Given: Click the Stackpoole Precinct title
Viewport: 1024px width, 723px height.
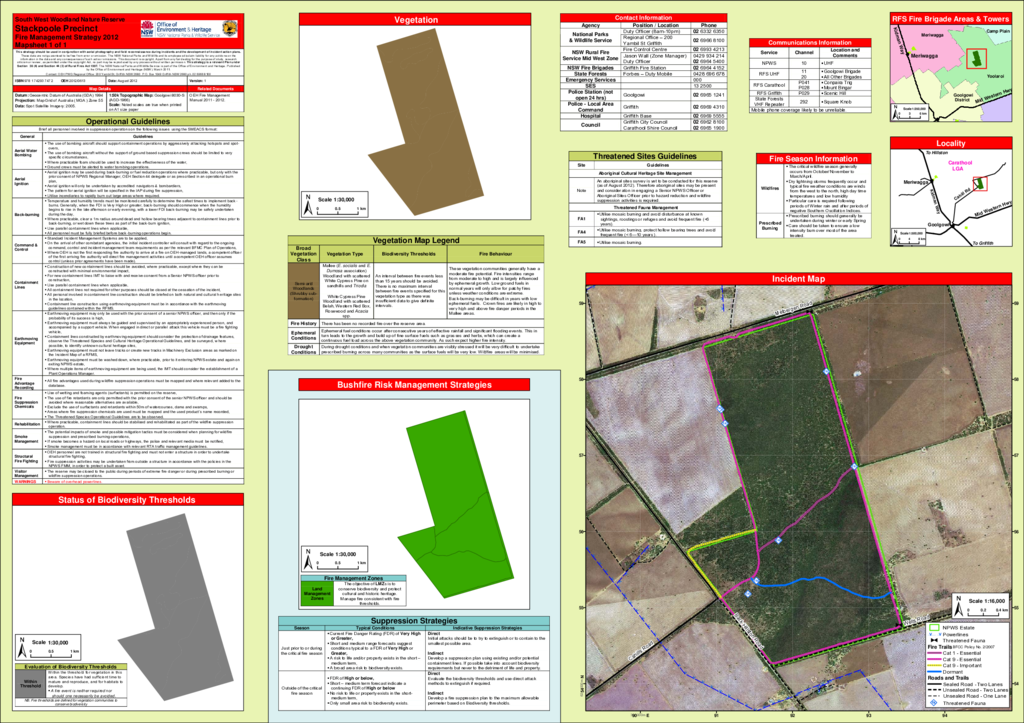Looking at the screenshot, I should click(56, 28).
